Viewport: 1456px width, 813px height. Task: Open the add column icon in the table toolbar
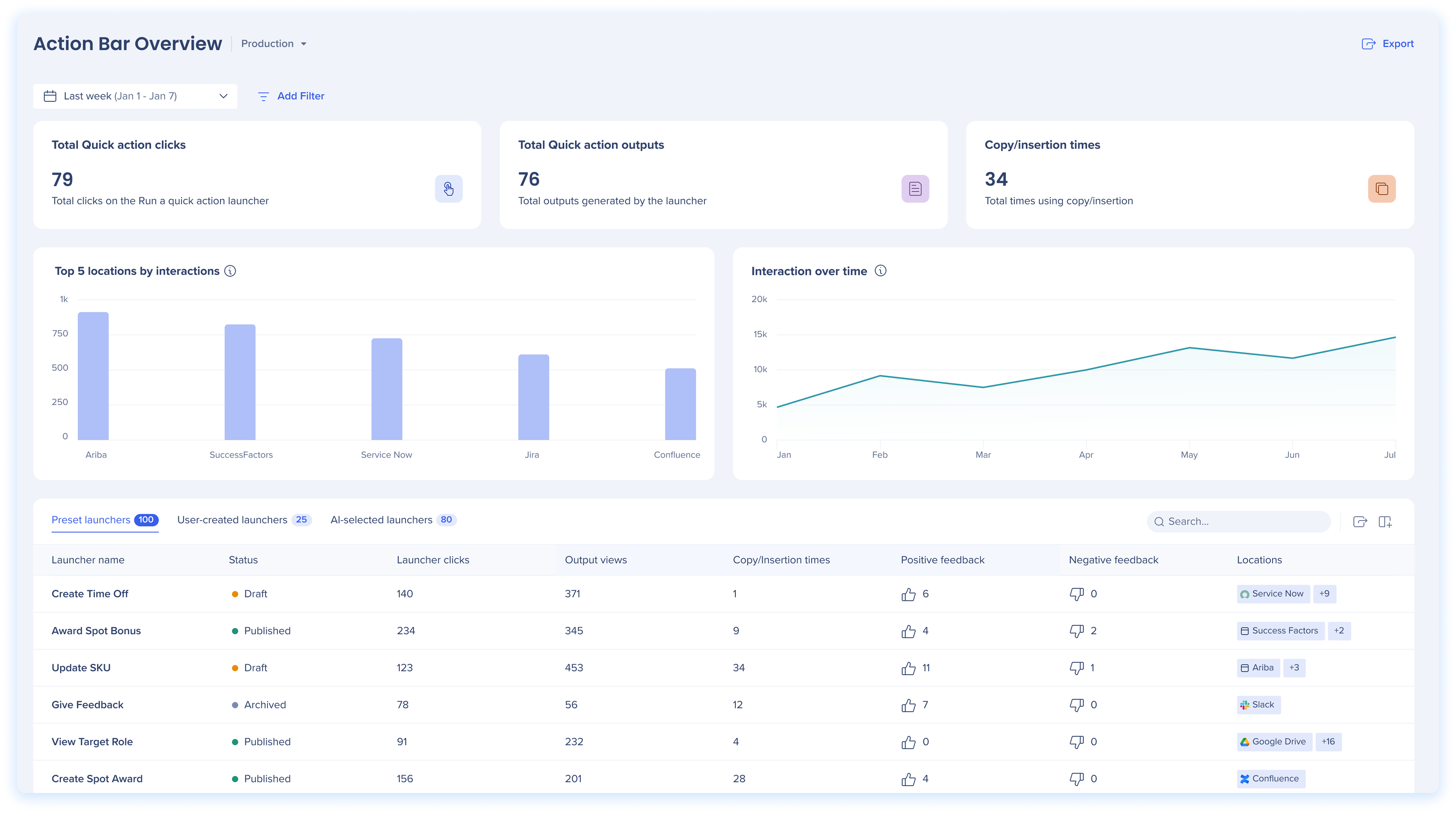tap(1385, 522)
